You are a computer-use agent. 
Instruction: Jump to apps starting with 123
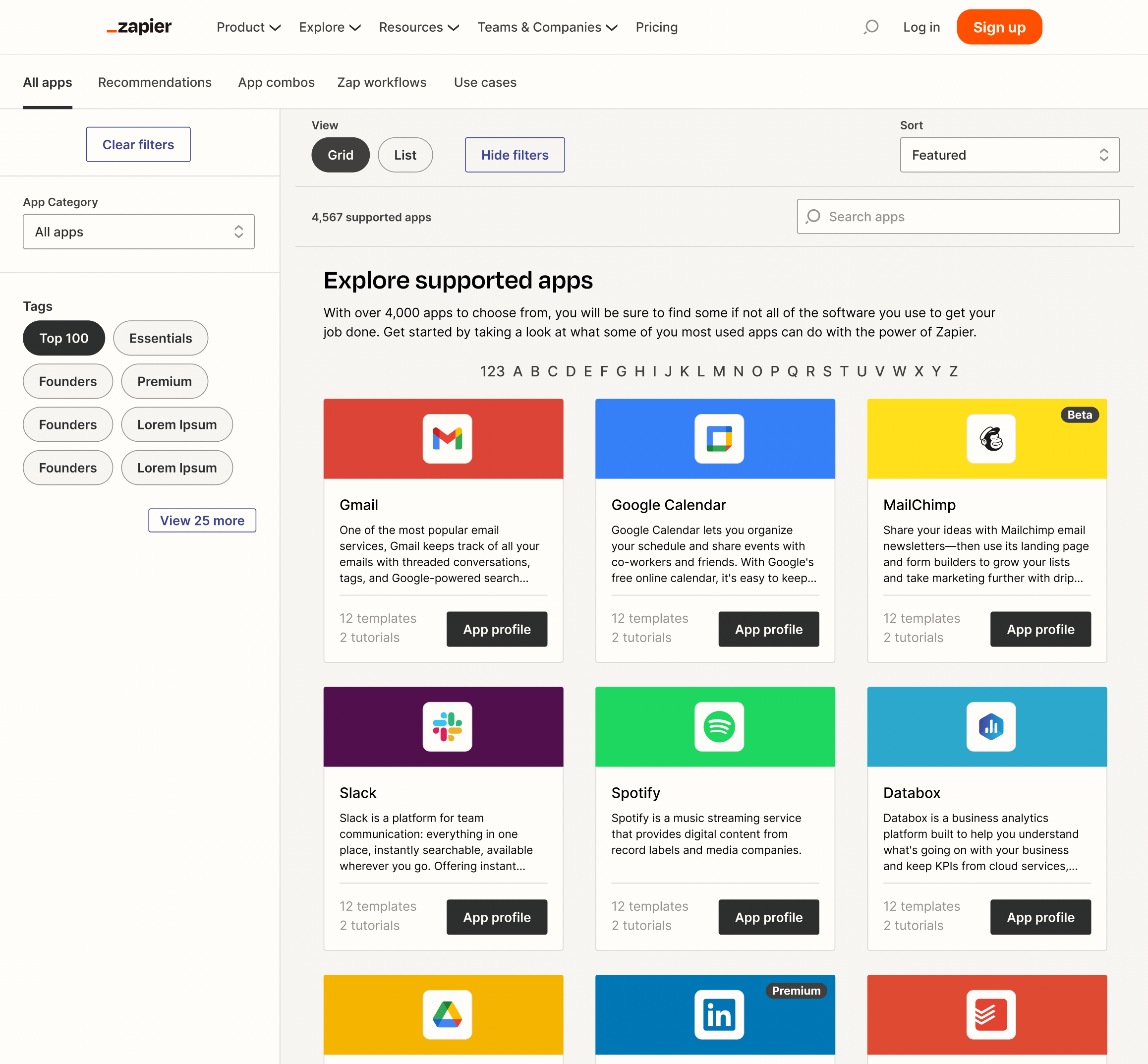pyautogui.click(x=492, y=371)
